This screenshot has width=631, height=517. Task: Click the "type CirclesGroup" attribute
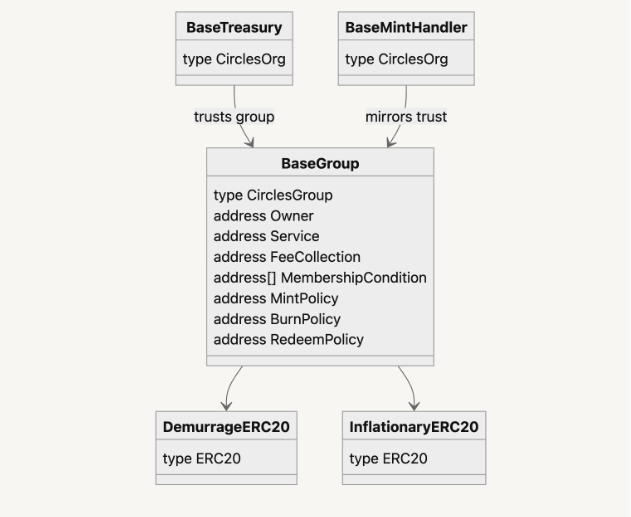coord(273,195)
